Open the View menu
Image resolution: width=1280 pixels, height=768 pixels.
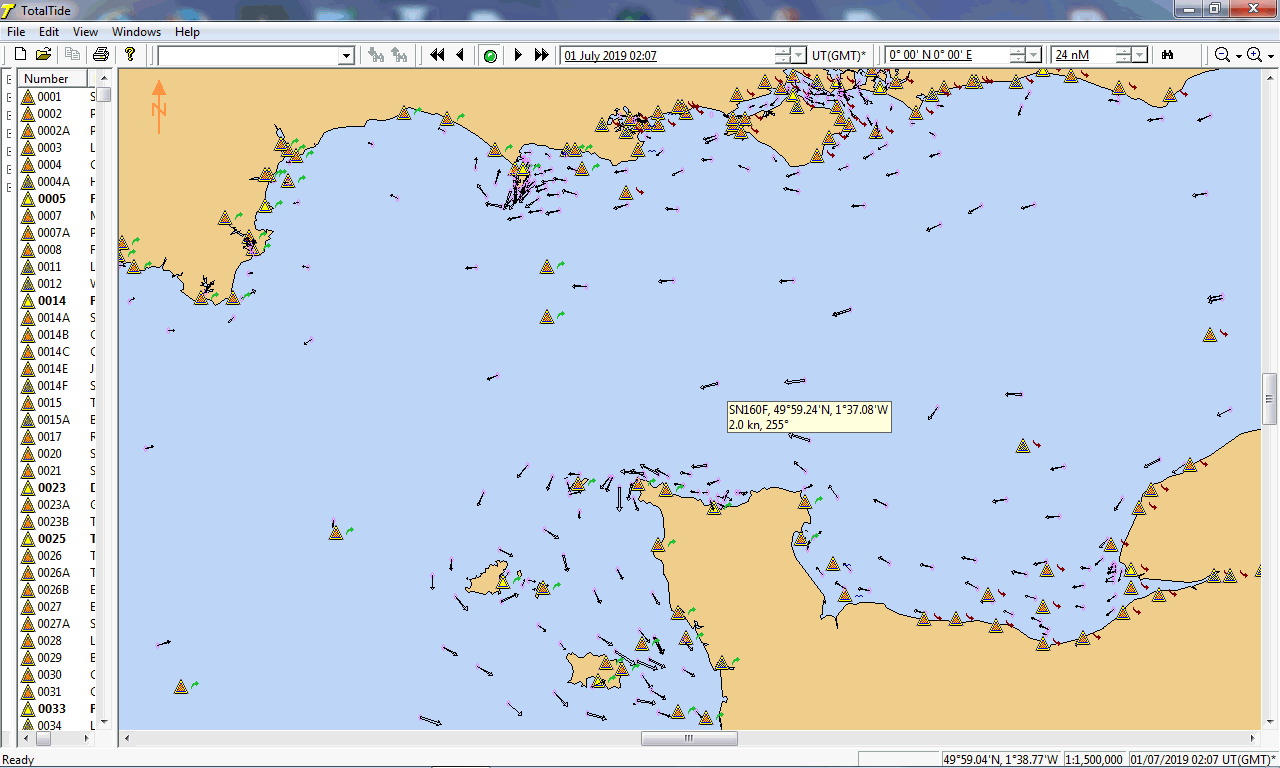click(85, 32)
